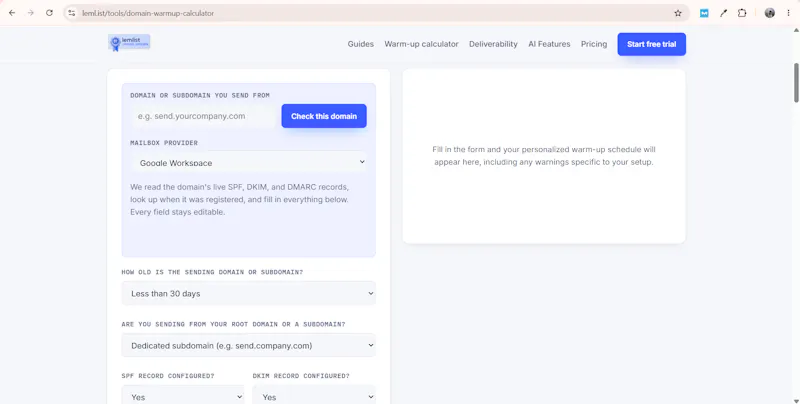Open the AI Features nav item
The image size is (800, 404).
549,44
